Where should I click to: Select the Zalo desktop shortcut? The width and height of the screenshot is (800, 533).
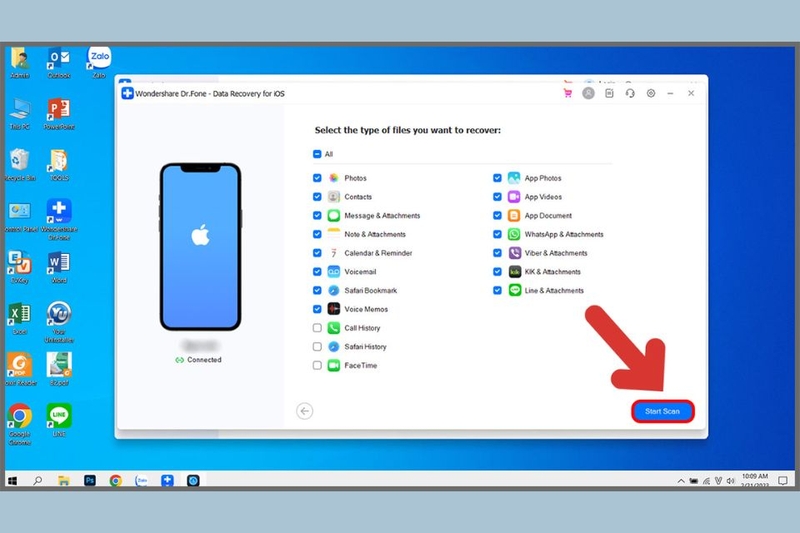pos(99,63)
